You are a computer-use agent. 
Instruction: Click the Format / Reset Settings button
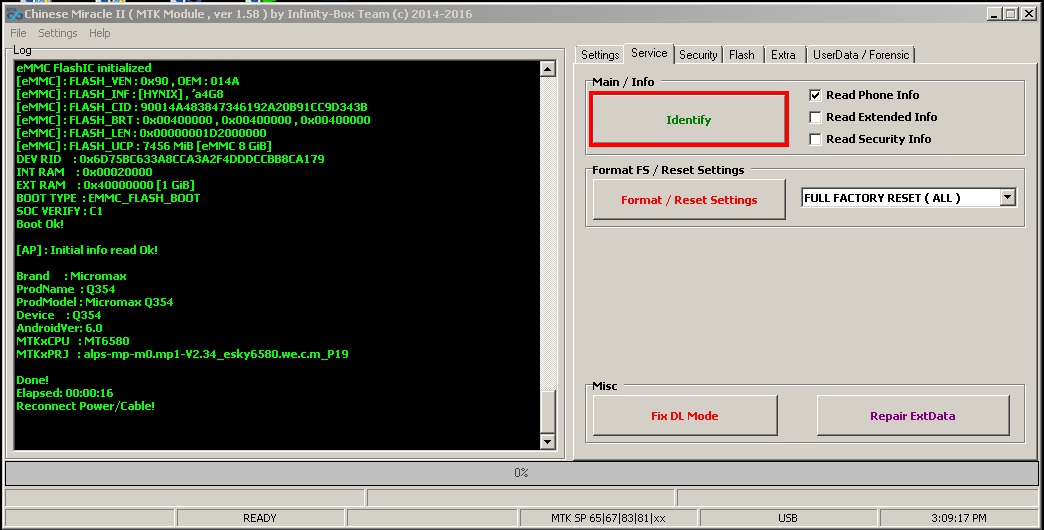[x=688, y=200]
